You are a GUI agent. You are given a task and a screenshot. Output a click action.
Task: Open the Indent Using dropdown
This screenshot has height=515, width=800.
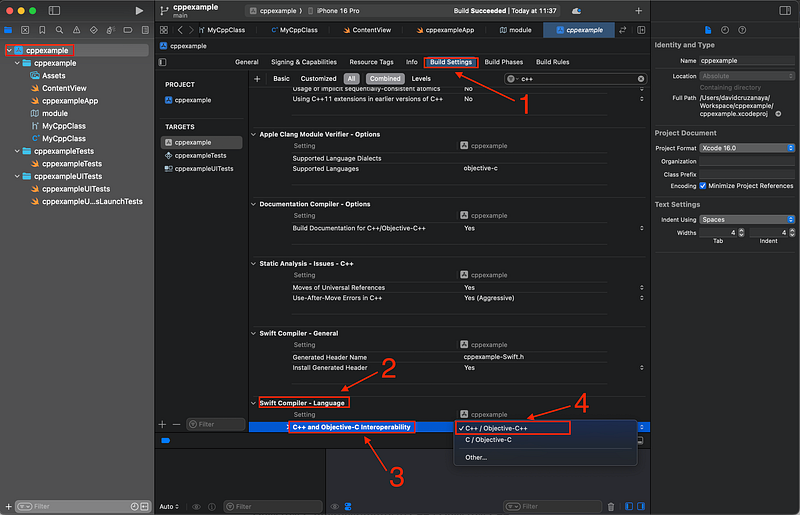(x=747, y=219)
